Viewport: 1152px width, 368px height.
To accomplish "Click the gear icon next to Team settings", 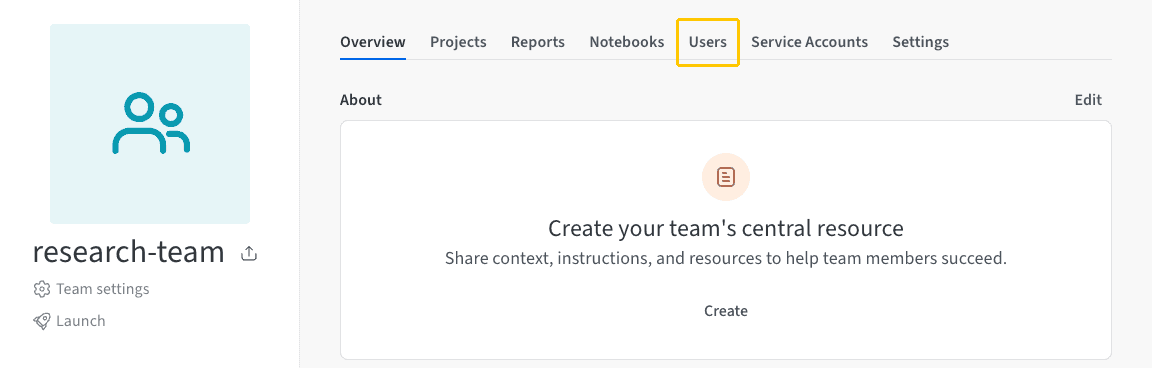I will click(42, 289).
